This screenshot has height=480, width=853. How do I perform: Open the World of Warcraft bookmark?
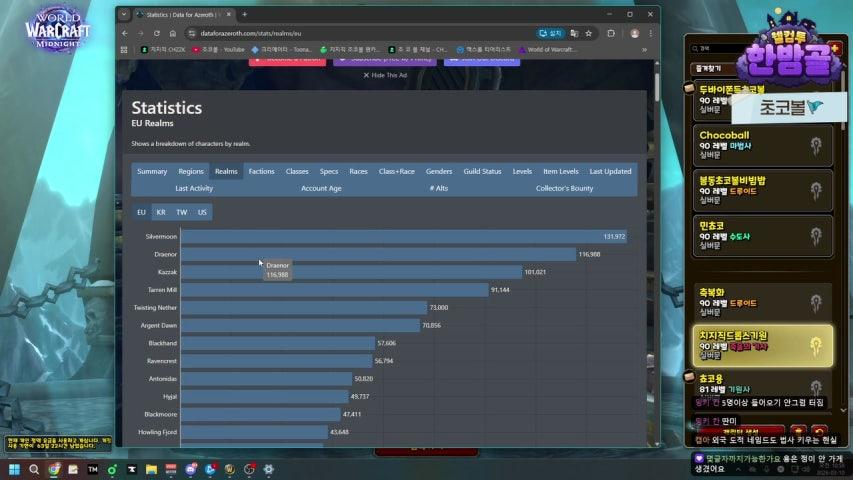(548, 50)
